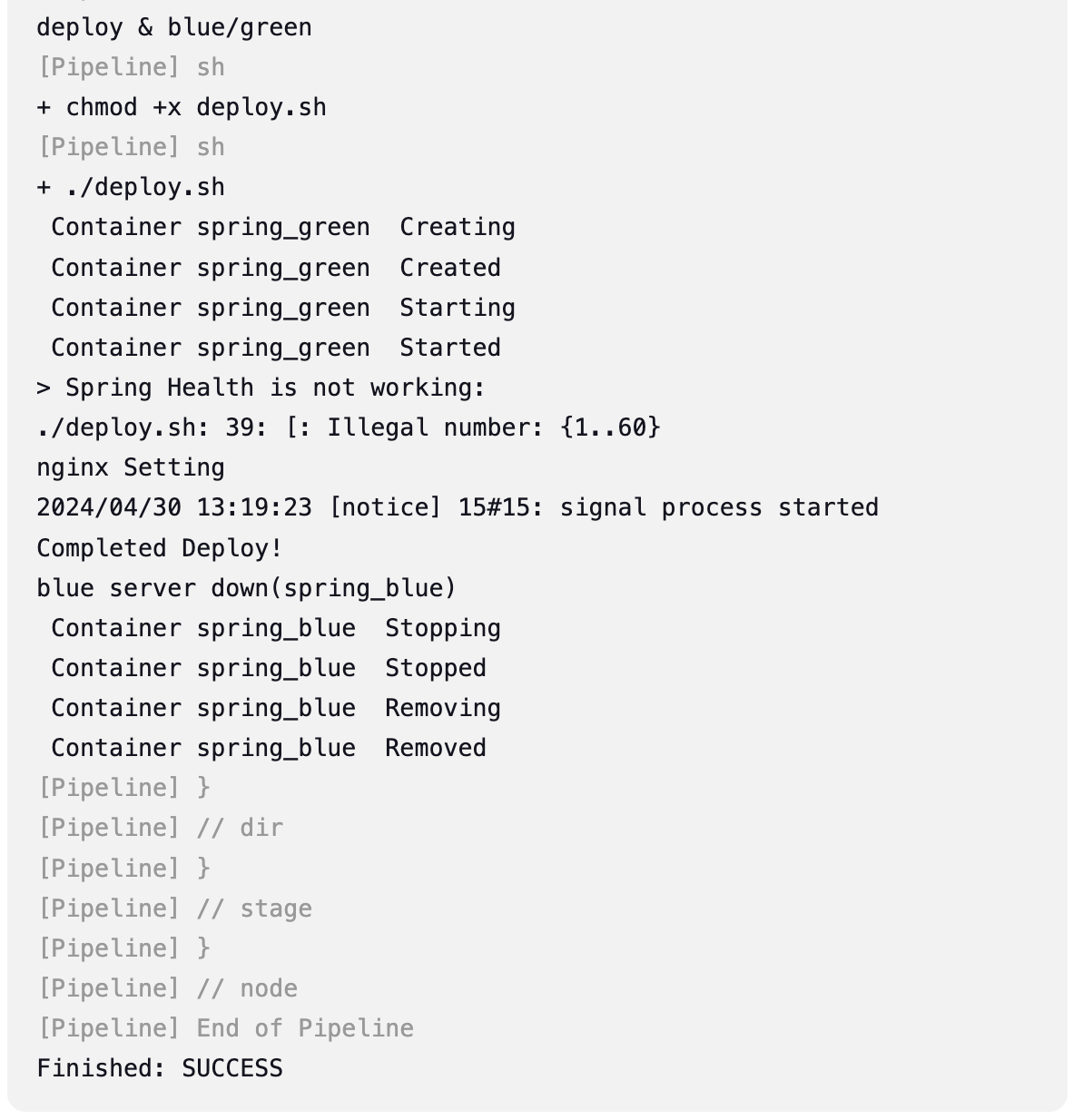This screenshot has height=1120, width=1073.
Task: Click the spring_green "Starting" log entry
Action: pos(282,308)
